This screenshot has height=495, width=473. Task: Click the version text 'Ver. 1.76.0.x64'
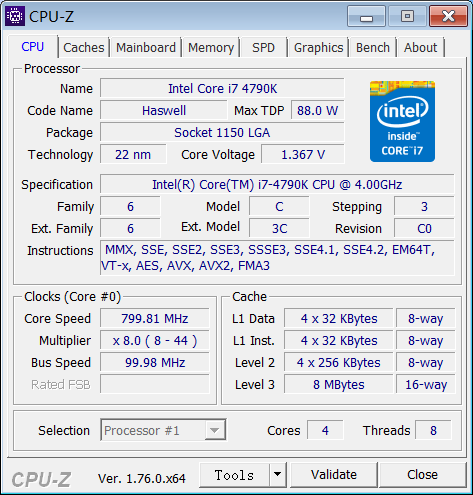point(142,479)
